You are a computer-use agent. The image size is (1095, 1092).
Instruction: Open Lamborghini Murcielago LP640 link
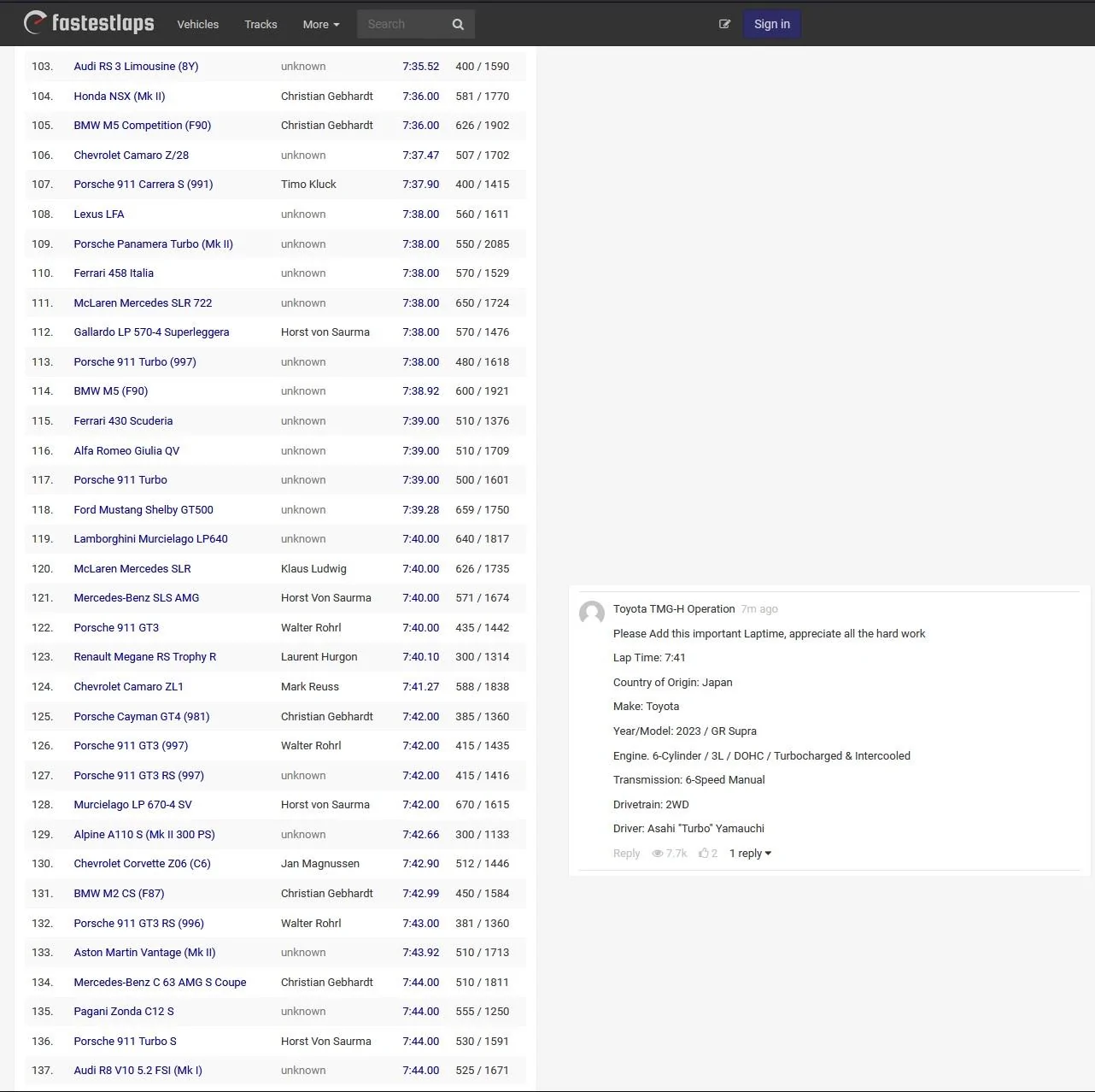150,539
